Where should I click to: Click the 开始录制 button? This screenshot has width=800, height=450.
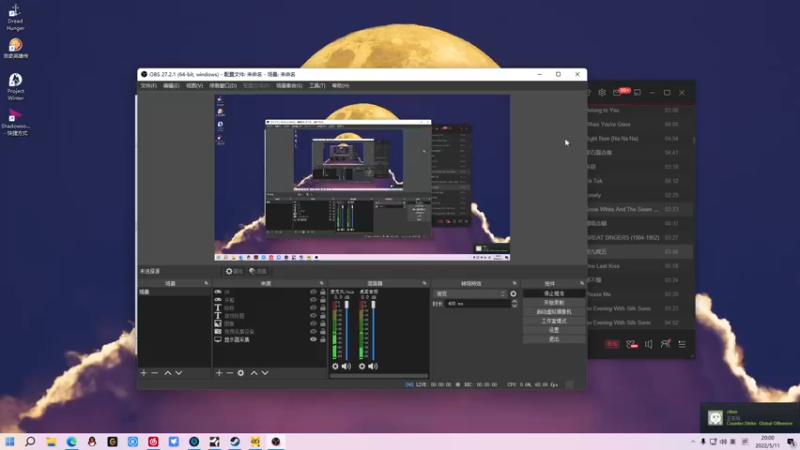click(554, 303)
